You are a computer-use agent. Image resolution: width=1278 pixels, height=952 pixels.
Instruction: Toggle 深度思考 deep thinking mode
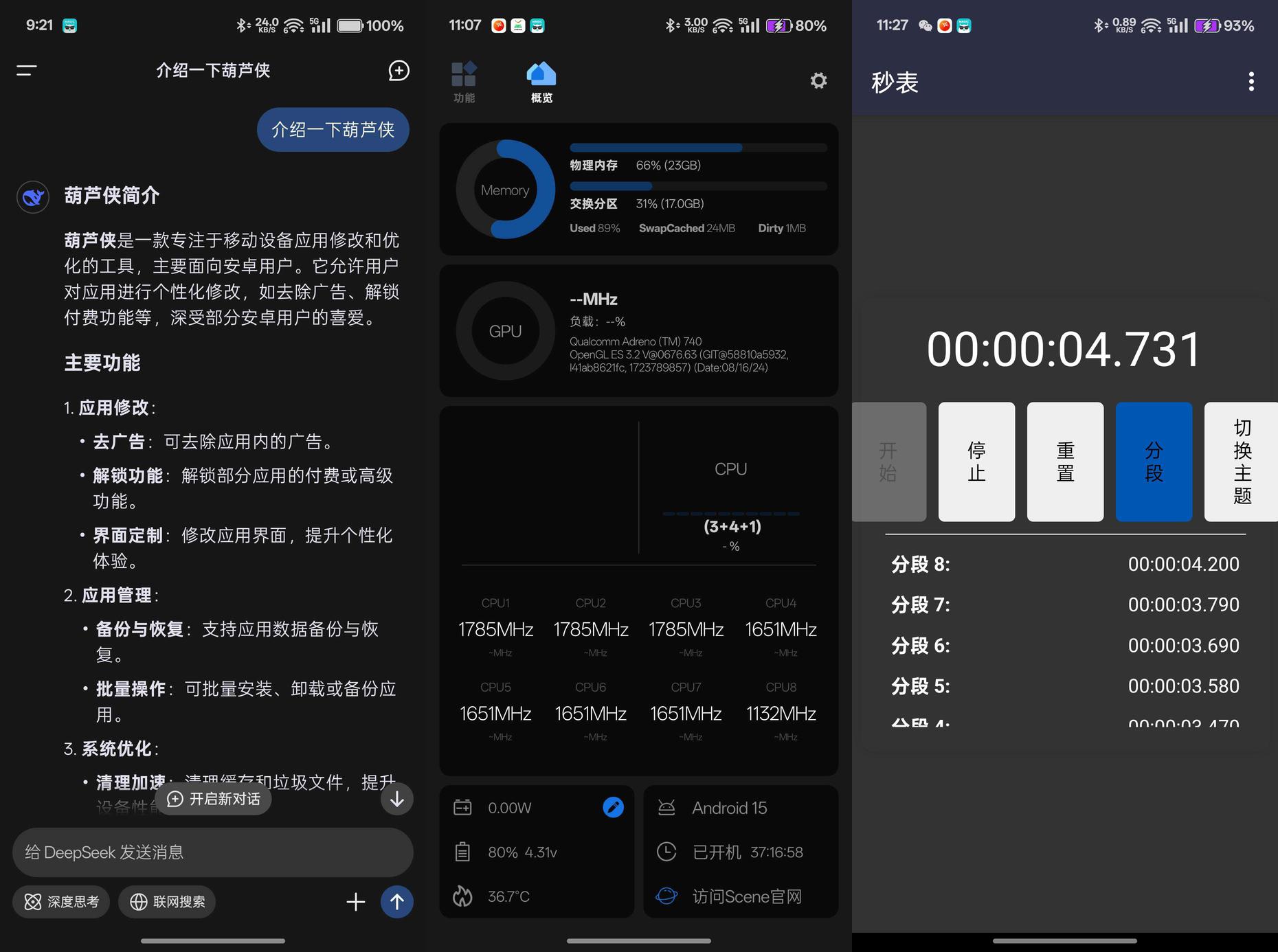point(62,902)
